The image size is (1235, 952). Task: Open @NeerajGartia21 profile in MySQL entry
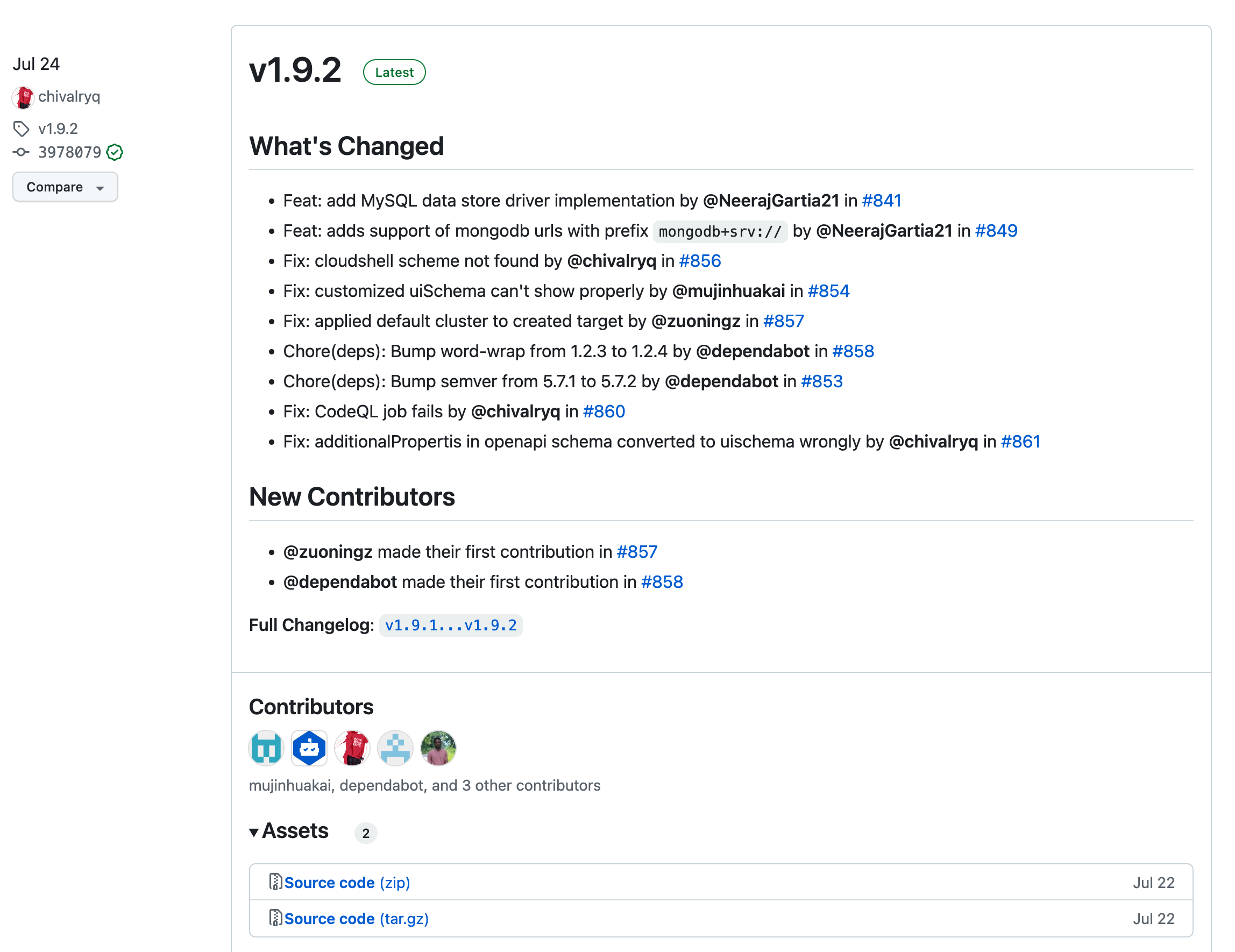[x=771, y=201]
